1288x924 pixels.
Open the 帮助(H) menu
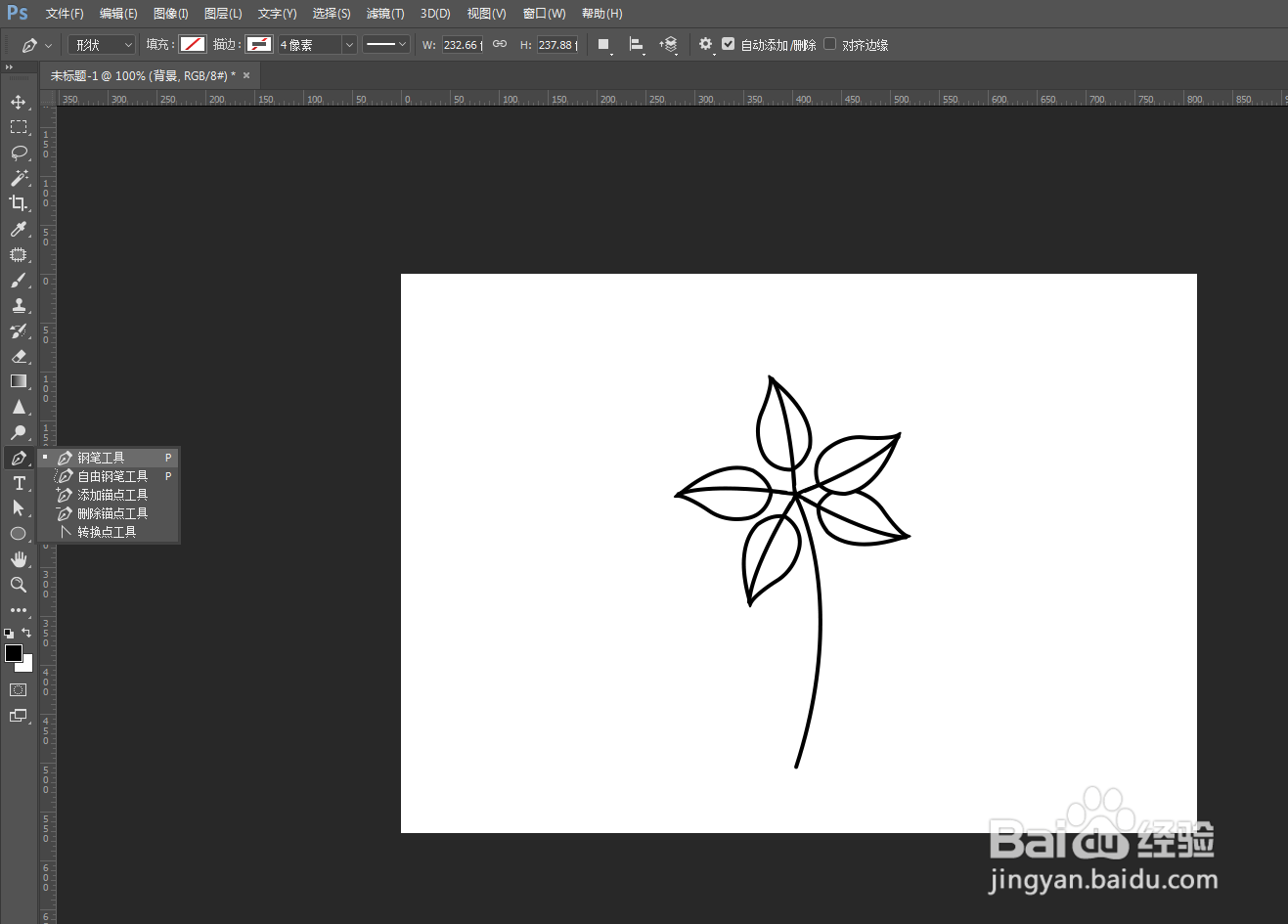[602, 14]
